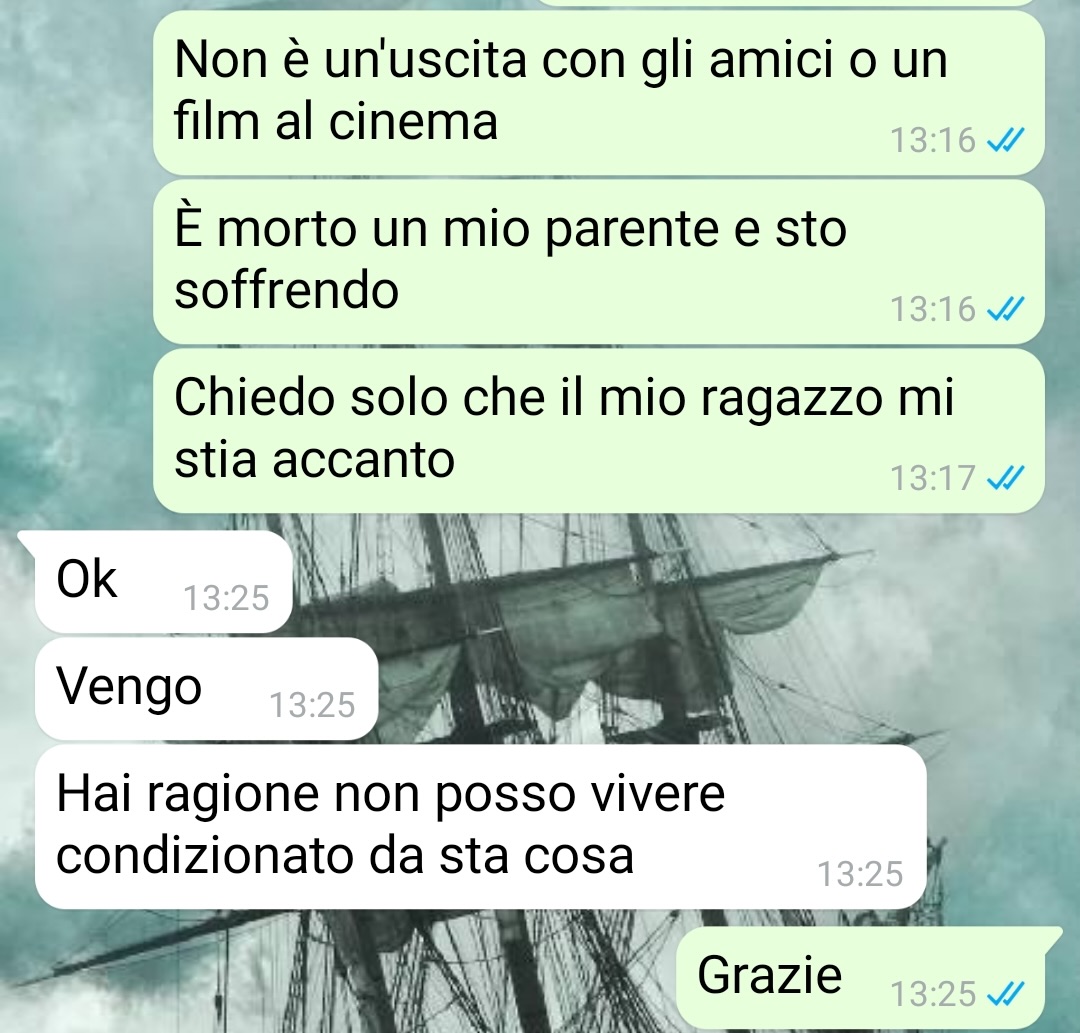Screen dimensions: 1080x1033
Task: Tap the word 'soffrendo' in the green bubble
Action: point(287,290)
